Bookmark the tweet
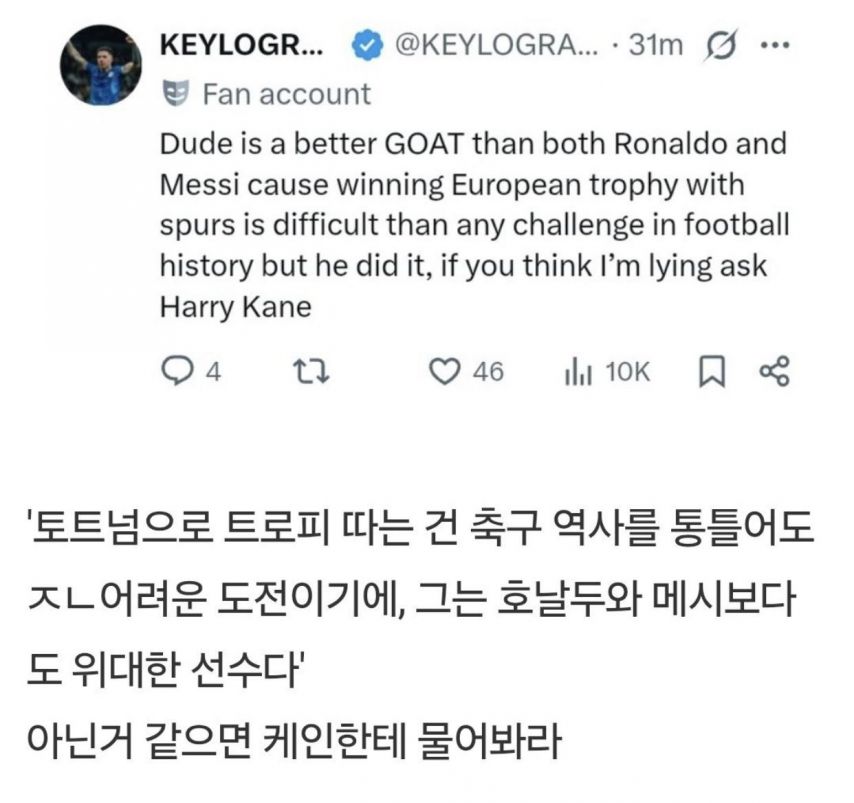The height and width of the screenshot is (803, 854). (711, 372)
